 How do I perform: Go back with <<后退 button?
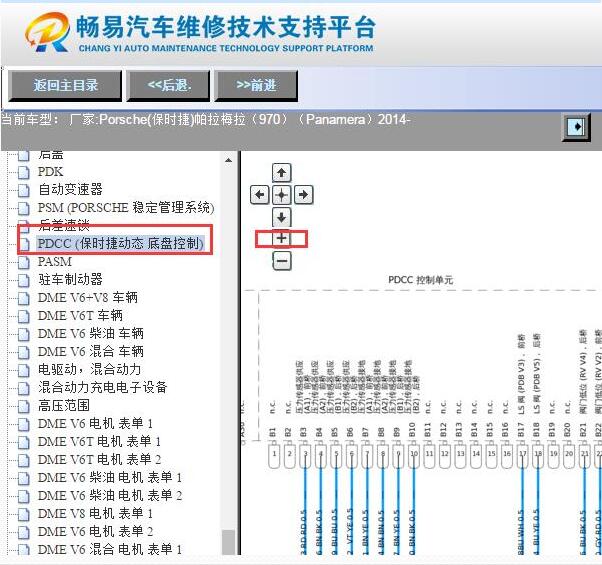coord(169,85)
